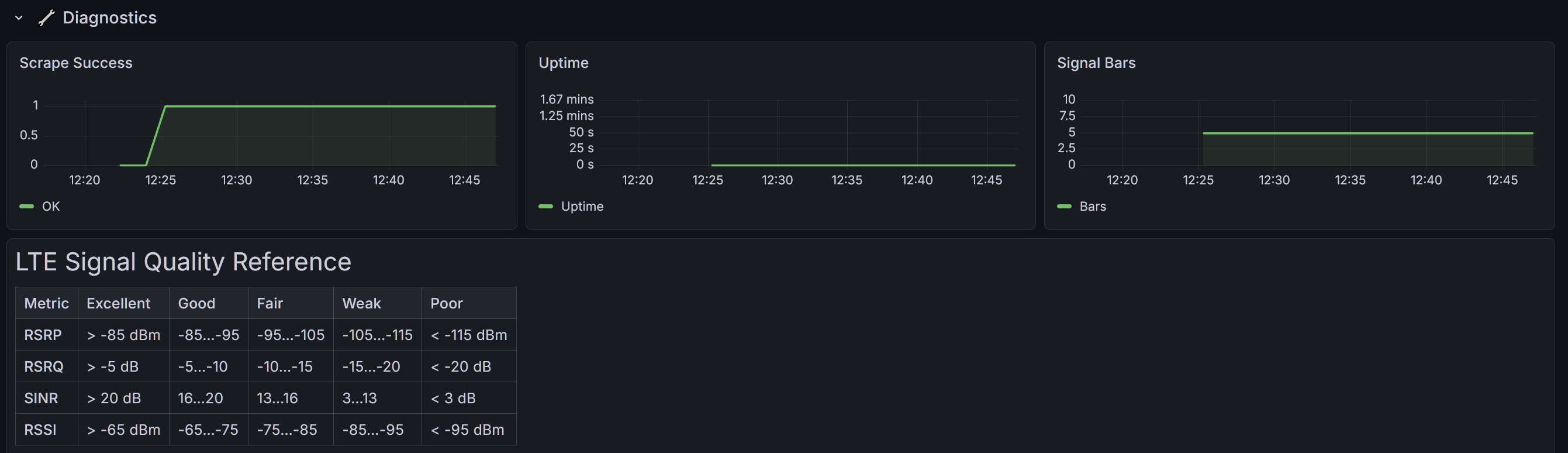This screenshot has width=1568, height=453.
Task: Select the RSRP row label
Action: [43, 335]
